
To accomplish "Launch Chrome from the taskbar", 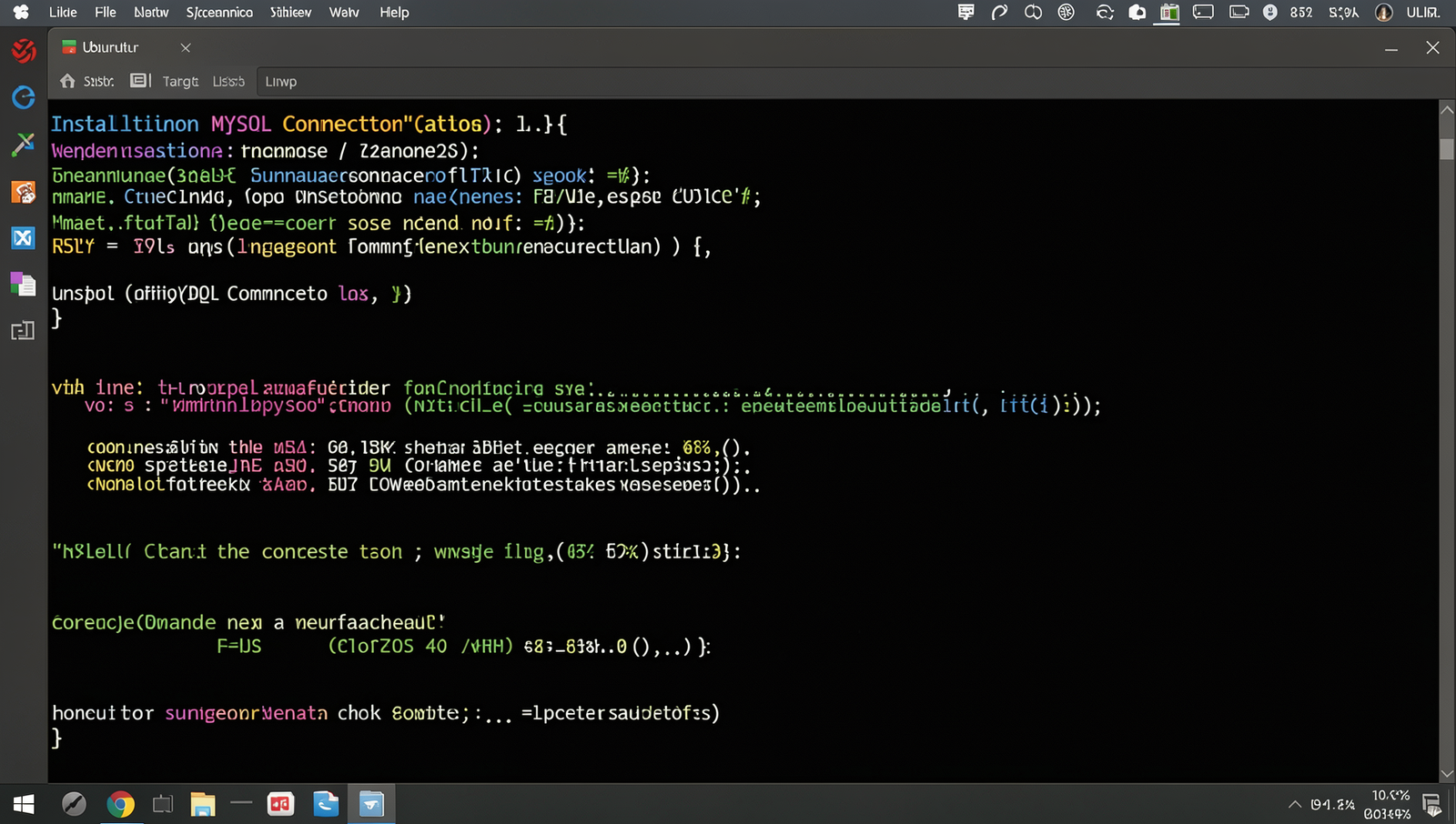I will coord(120,804).
